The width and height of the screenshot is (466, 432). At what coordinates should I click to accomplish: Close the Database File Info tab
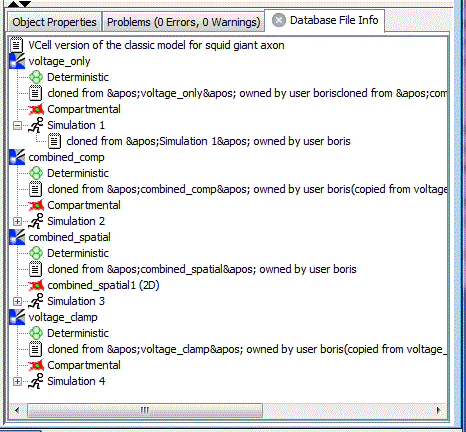pyautogui.click(x=279, y=20)
